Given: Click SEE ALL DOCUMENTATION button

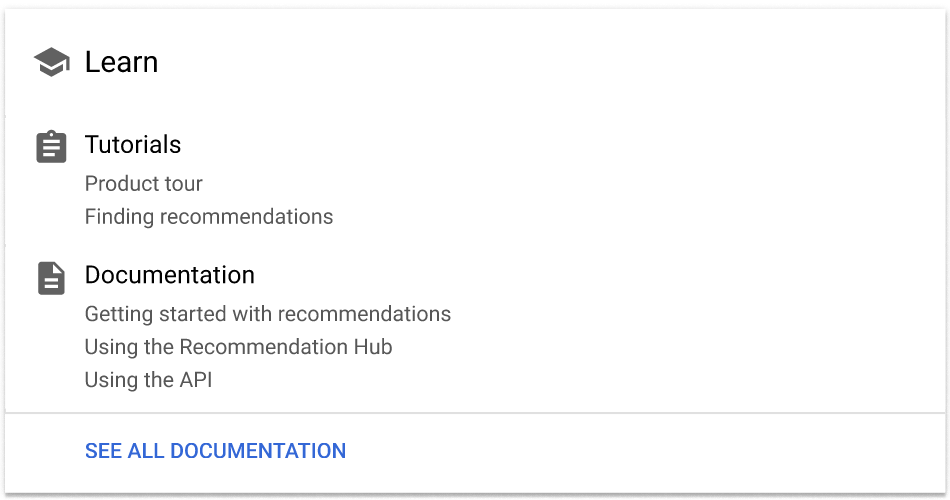Looking at the screenshot, I should point(215,451).
